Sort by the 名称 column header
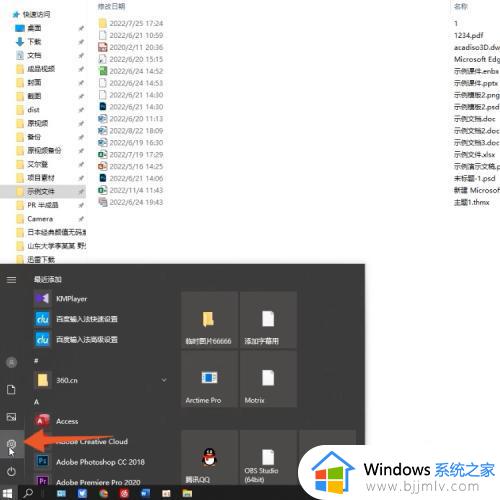Screen dimensions: 500x500 (x=461, y=6)
